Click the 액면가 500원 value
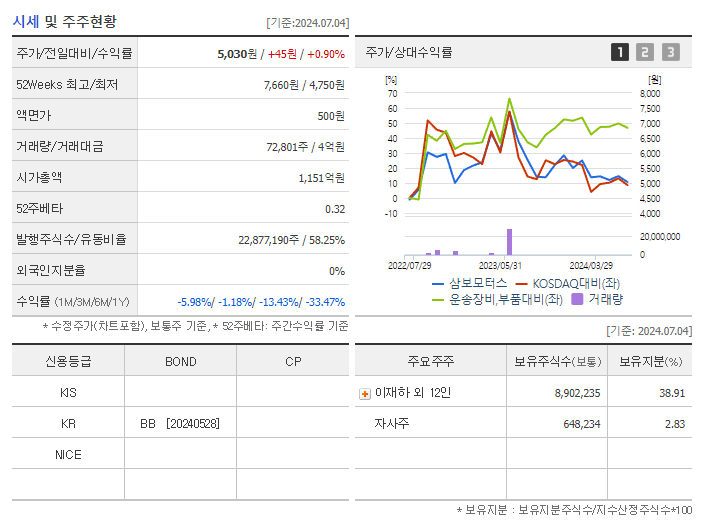The width and height of the screenshot is (702, 525). pos(331,116)
